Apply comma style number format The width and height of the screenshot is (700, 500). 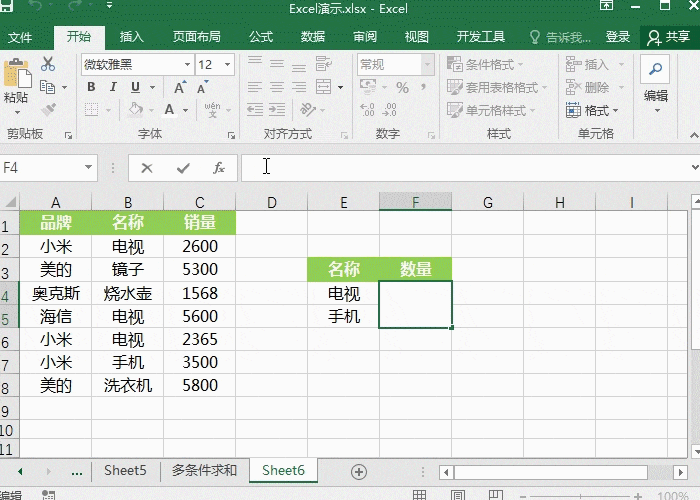pos(423,87)
